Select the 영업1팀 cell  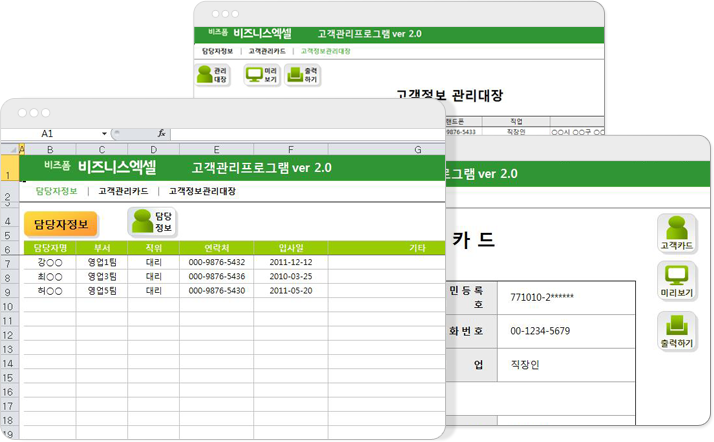[102, 263]
